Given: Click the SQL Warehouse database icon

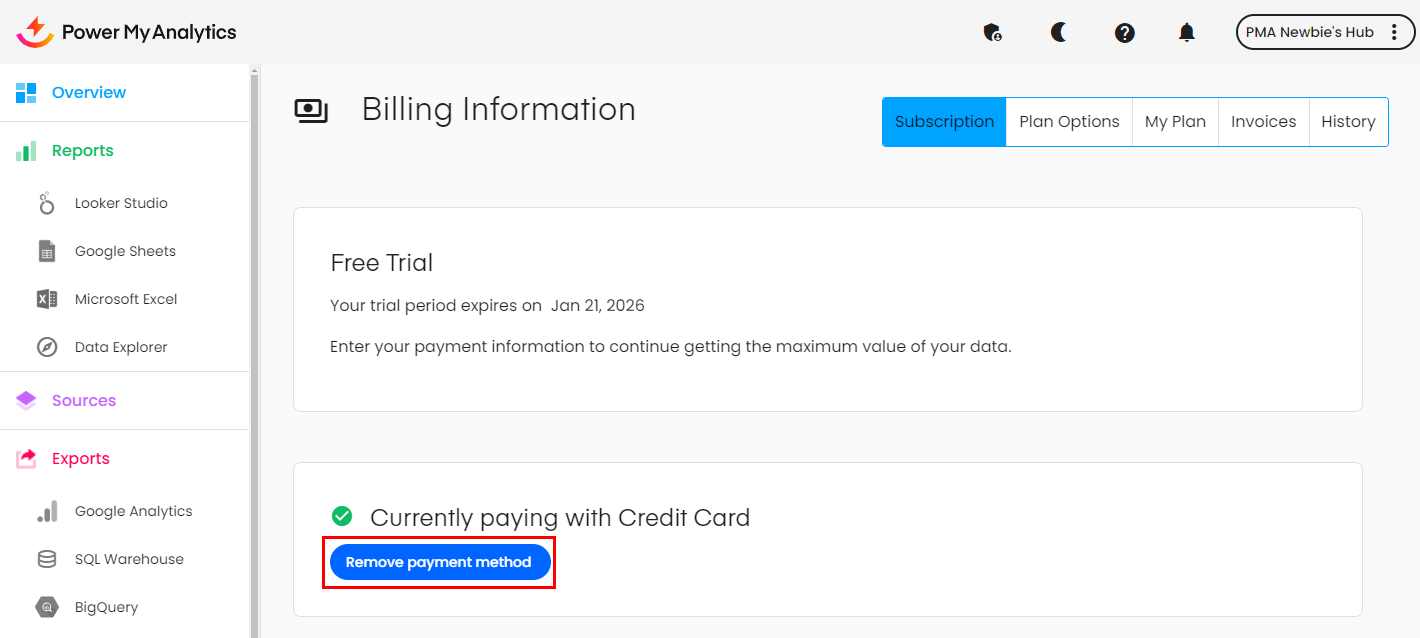Looking at the screenshot, I should click(47, 559).
